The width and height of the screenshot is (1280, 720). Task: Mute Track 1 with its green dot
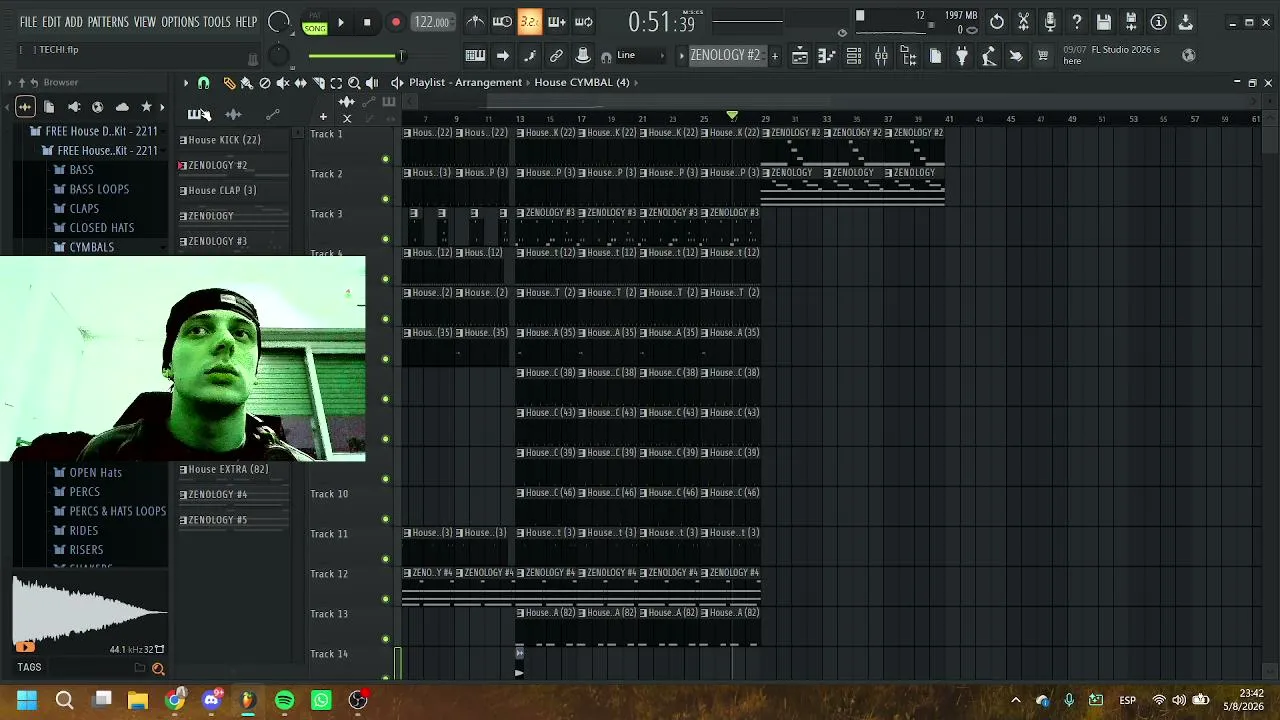[385, 159]
